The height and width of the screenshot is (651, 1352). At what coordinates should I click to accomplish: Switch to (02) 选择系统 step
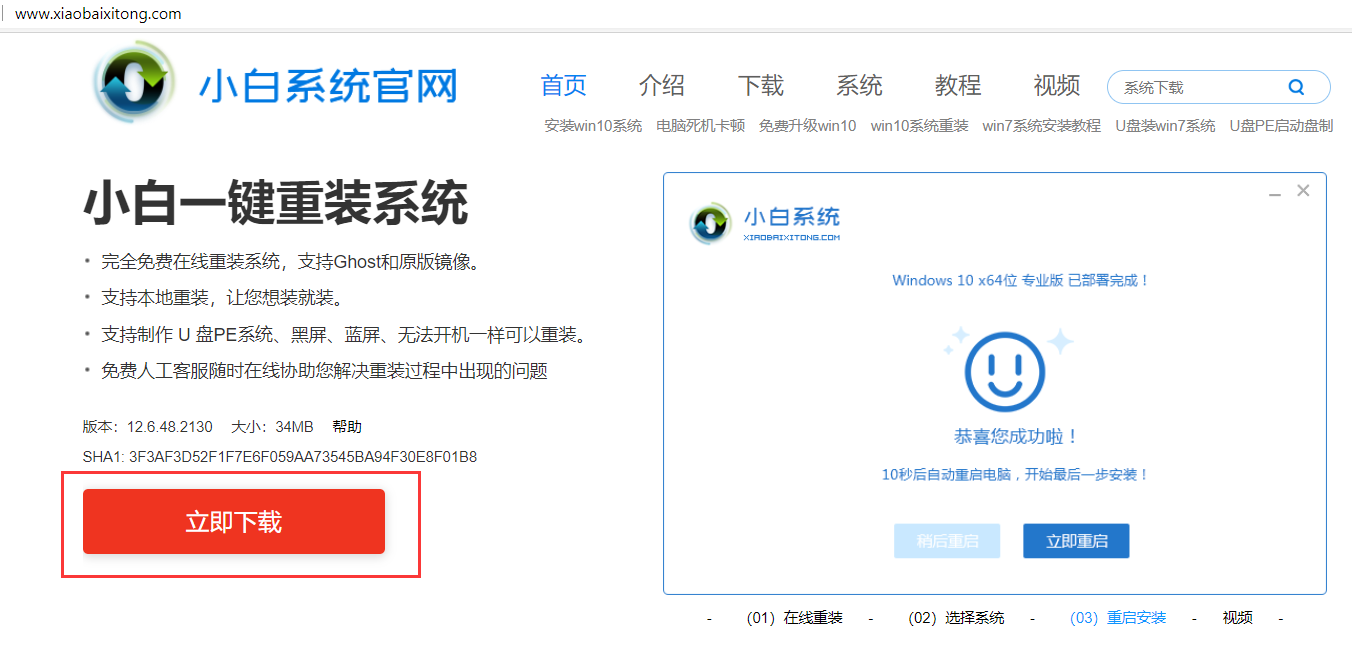pos(956,618)
